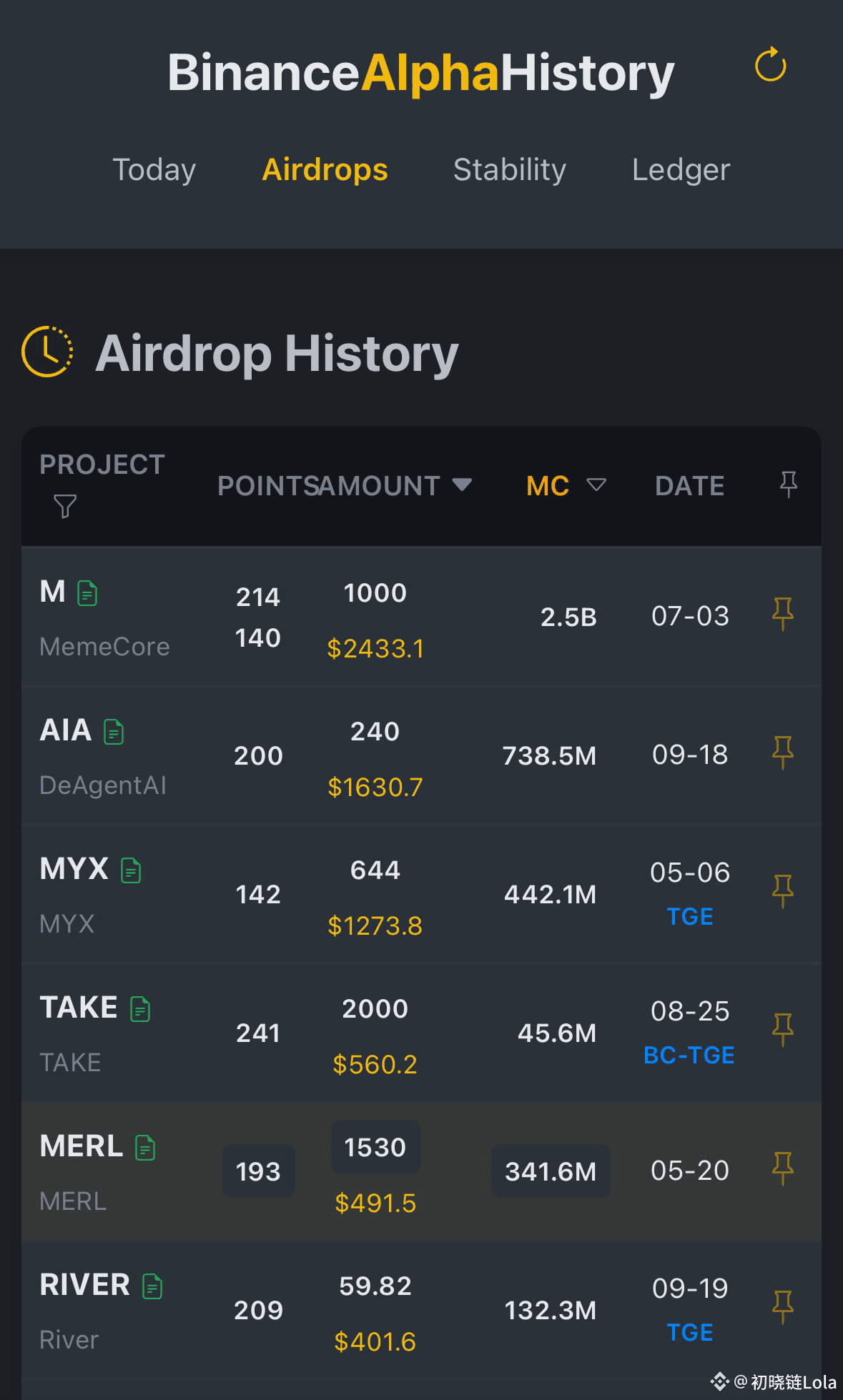Click the DATE column header
The image size is (843, 1400).
(x=689, y=486)
